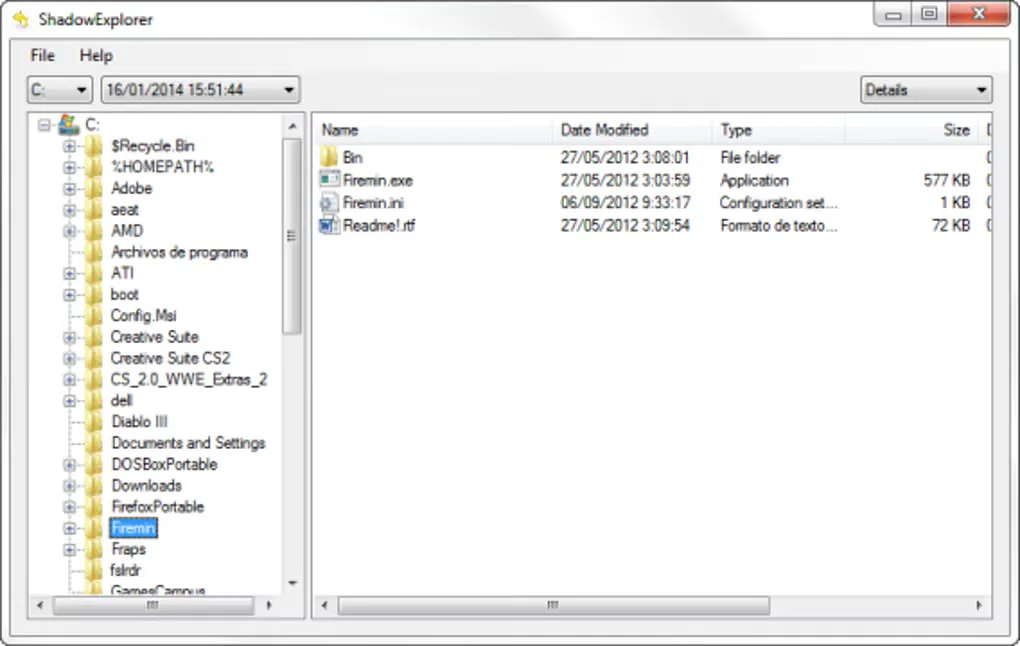The height and width of the screenshot is (646, 1020).
Task: Select the Firemin.ini file name
Action: pos(373,203)
